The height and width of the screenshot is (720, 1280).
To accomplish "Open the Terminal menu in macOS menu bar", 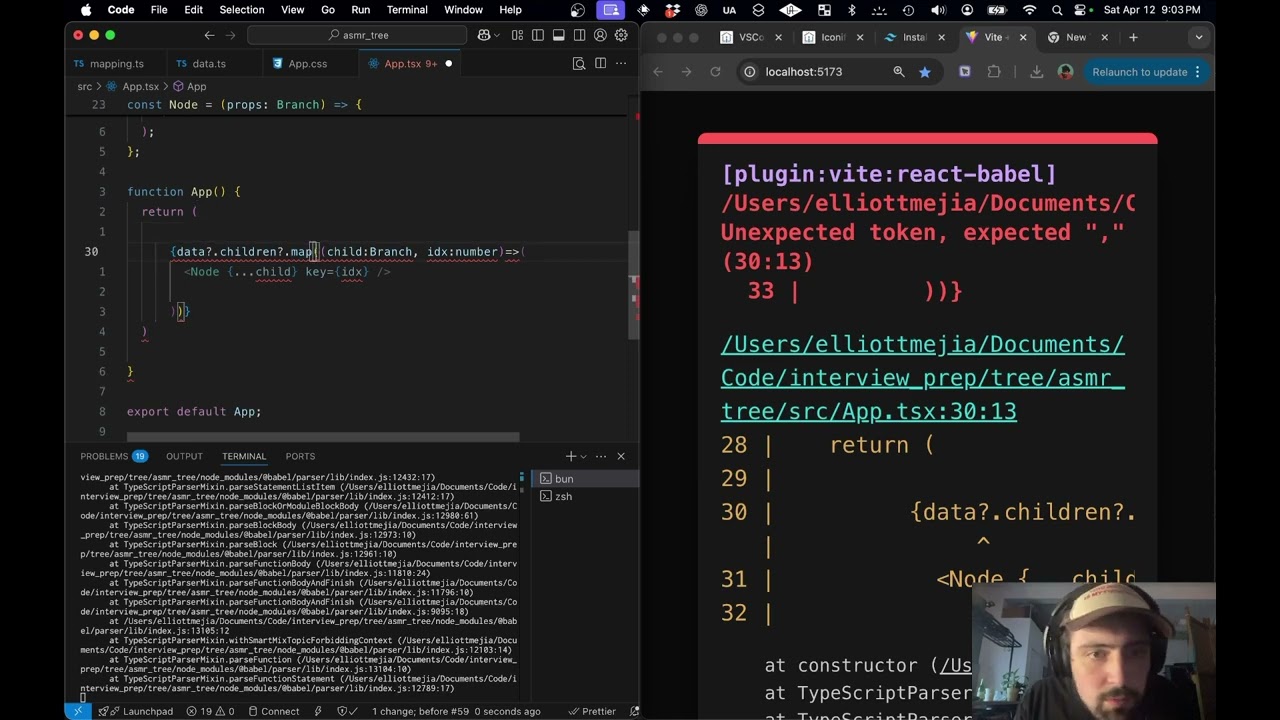I will point(407,10).
